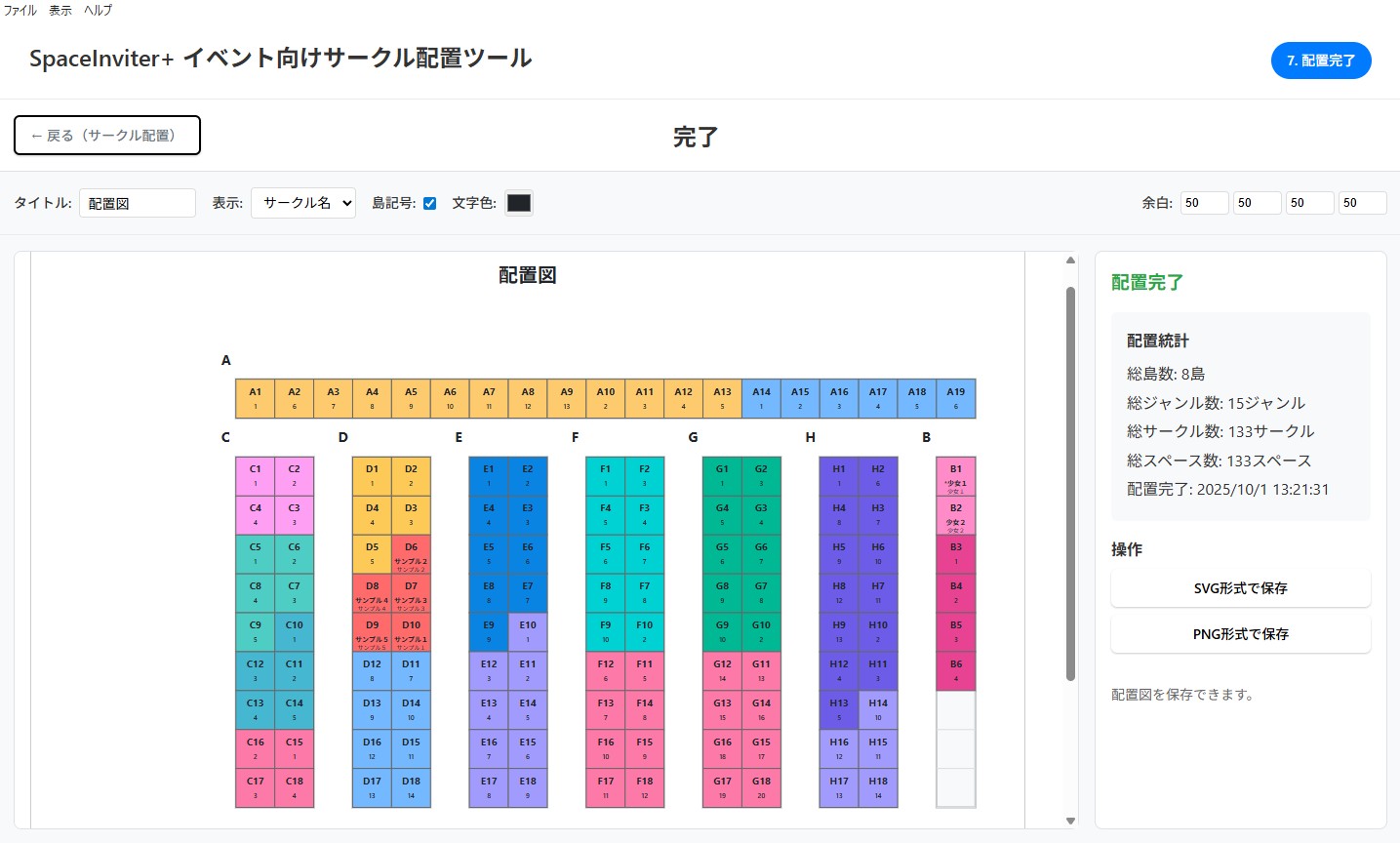Click the last 余白 margin field

click(1362, 202)
